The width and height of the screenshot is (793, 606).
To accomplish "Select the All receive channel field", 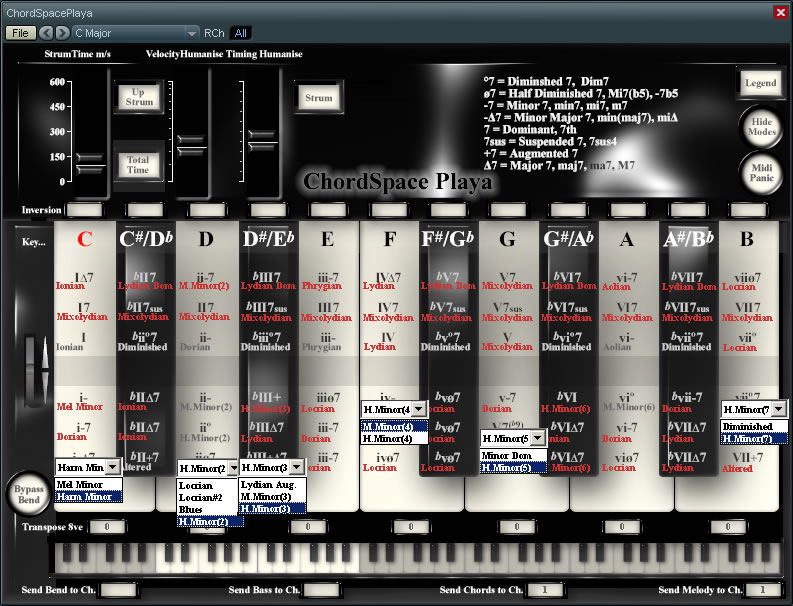I will coord(241,33).
